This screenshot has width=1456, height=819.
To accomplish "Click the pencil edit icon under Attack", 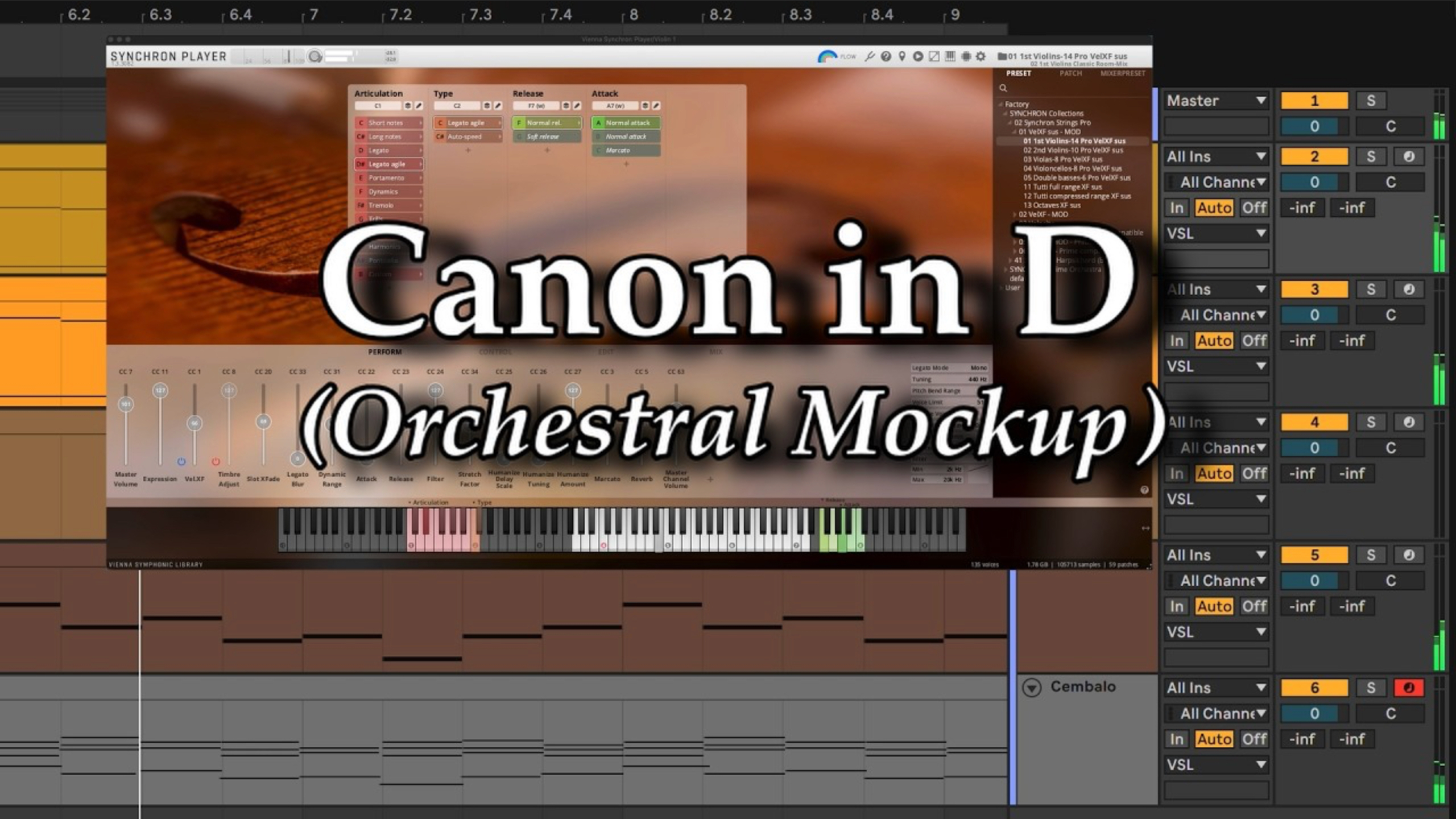I will coord(656,106).
